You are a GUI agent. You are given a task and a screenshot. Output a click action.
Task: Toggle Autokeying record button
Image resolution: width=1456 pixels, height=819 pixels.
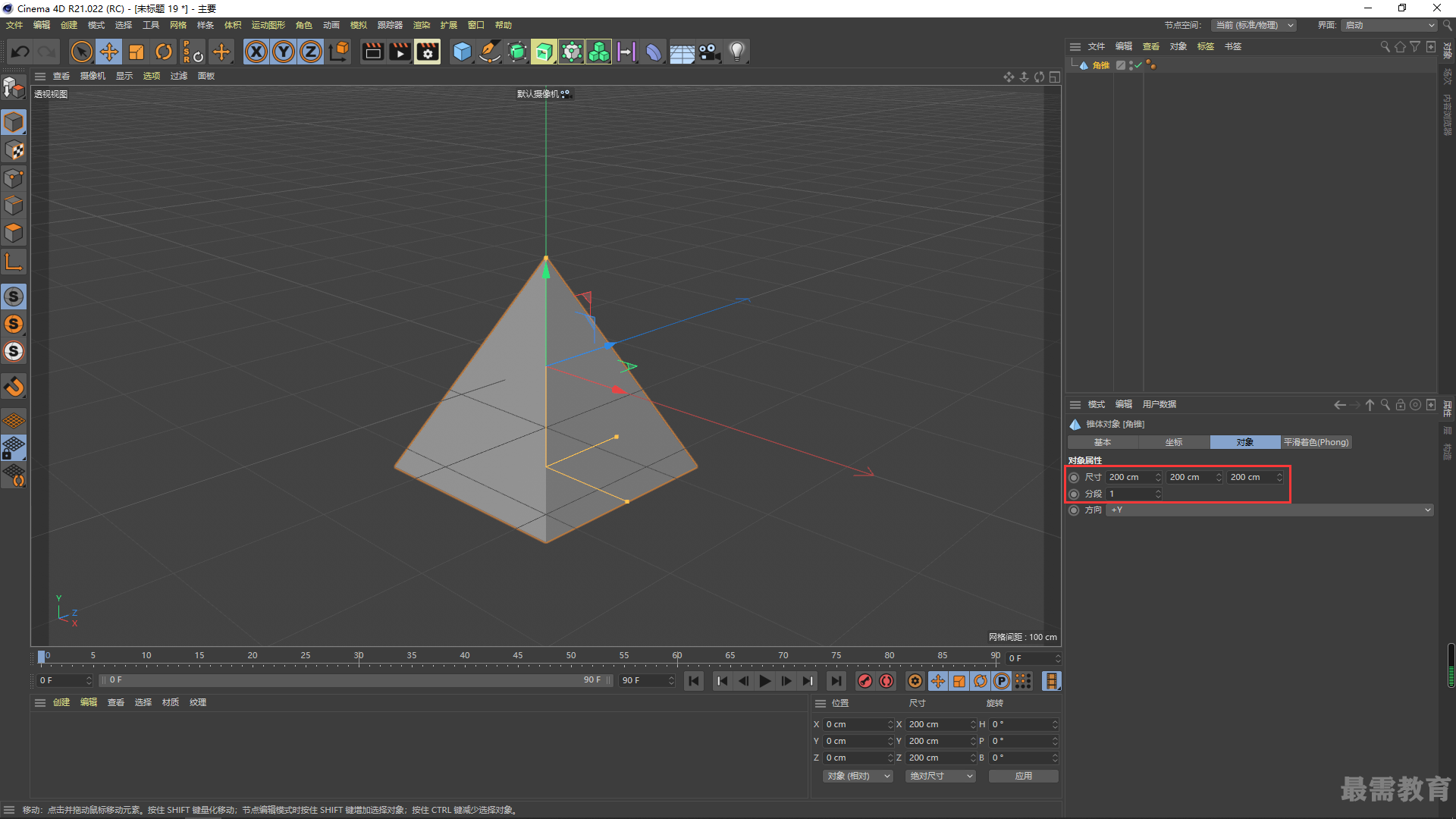coord(886,681)
